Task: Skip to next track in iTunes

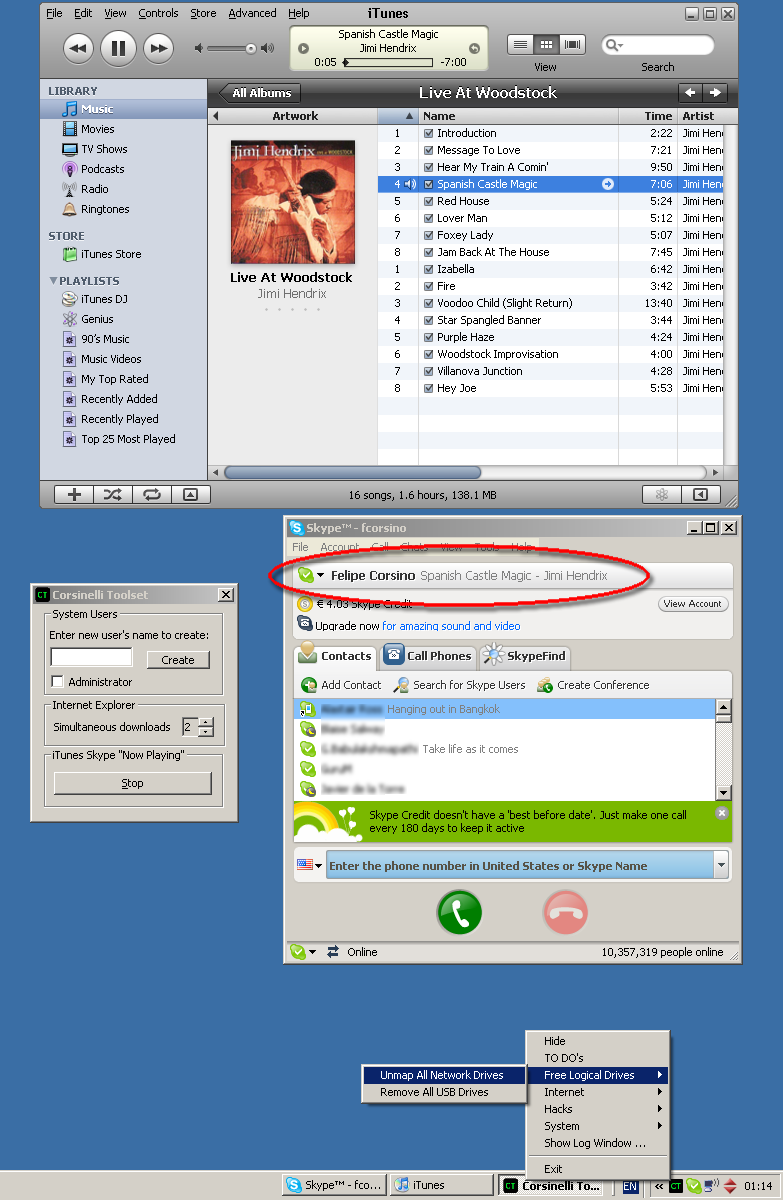Action: pyautogui.click(x=158, y=47)
